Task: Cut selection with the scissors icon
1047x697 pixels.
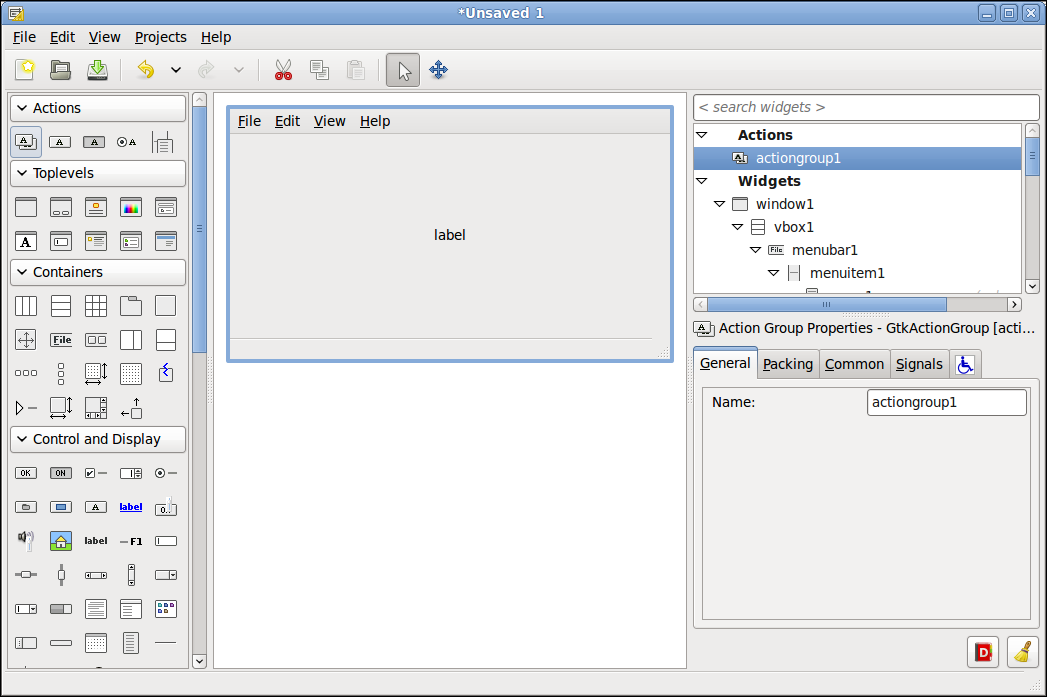Action: pyautogui.click(x=283, y=69)
